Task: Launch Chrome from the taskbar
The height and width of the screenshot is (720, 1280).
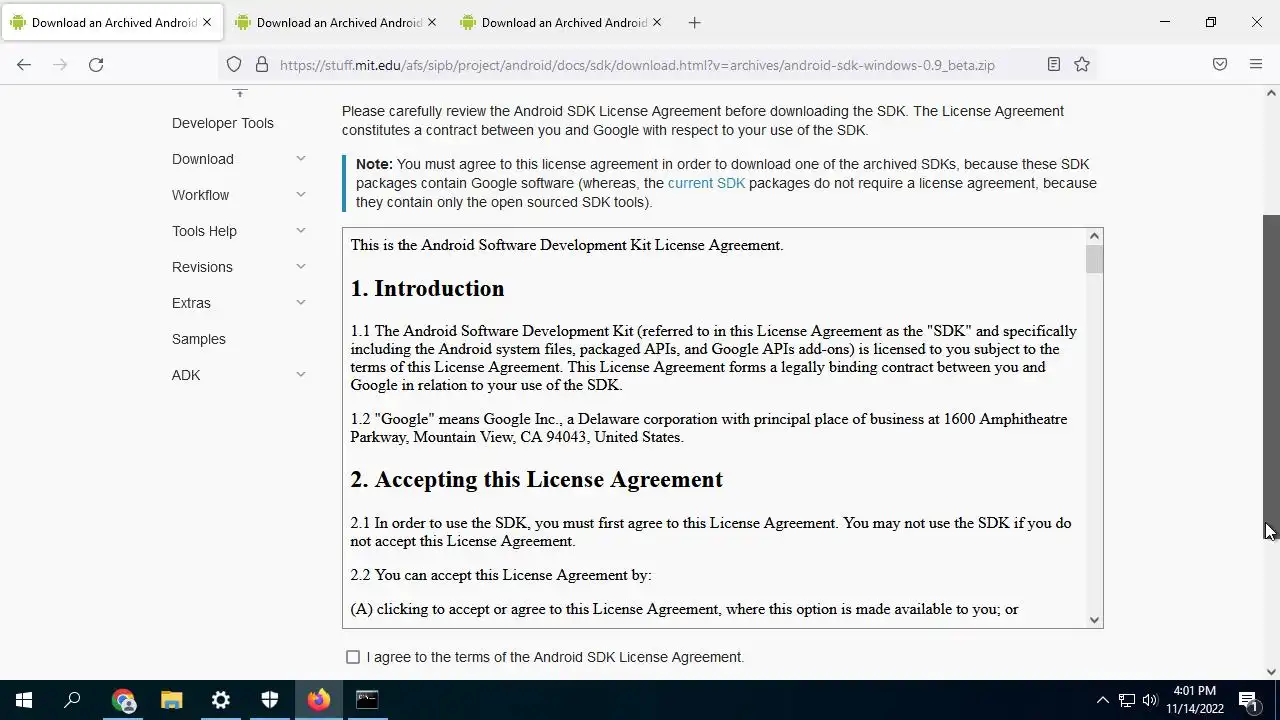Action: pos(123,700)
